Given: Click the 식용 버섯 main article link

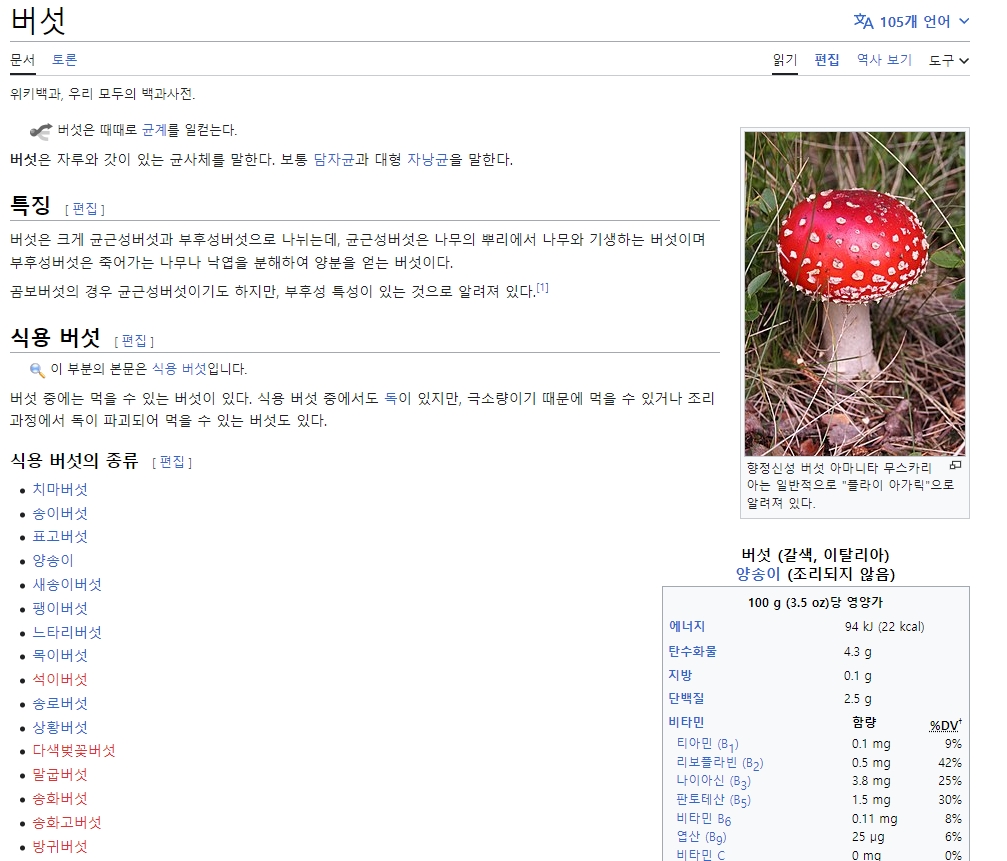Looking at the screenshot, I should coord(179,370).
